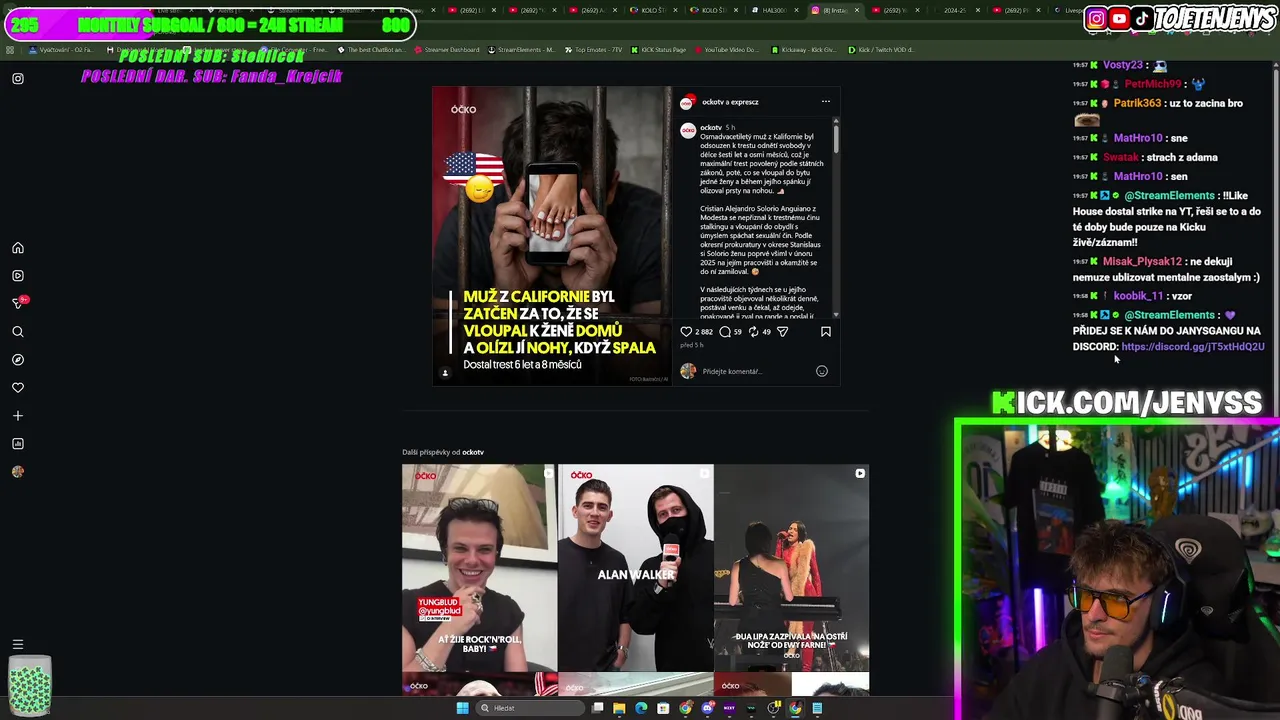
Task: Click the Patrik363 username in chat
Action: (x=1137, y=103)
